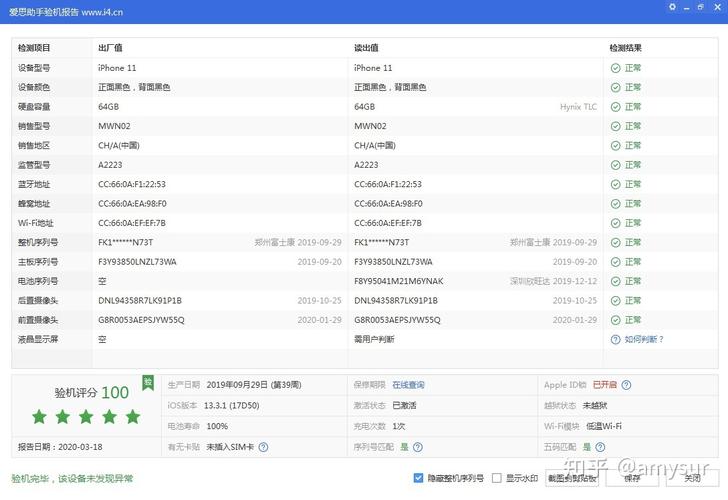Click 需用户判断 text in 液晶显示屏 row
The height and width of the screenshot is (500, 728).
pyautogui.click(x=374, y=339)
